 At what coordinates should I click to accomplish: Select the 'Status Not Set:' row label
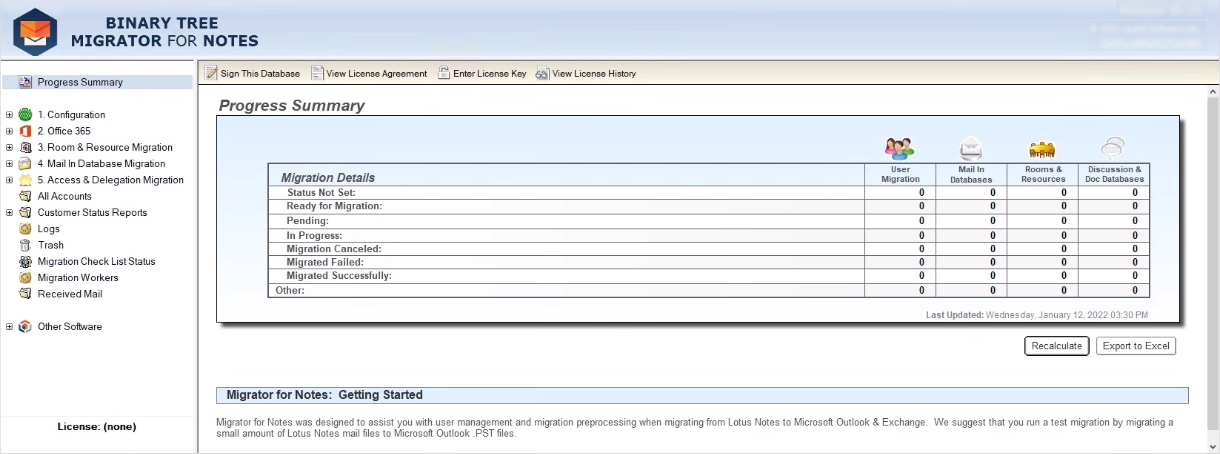pyautogui.click(x=321, y=192)
